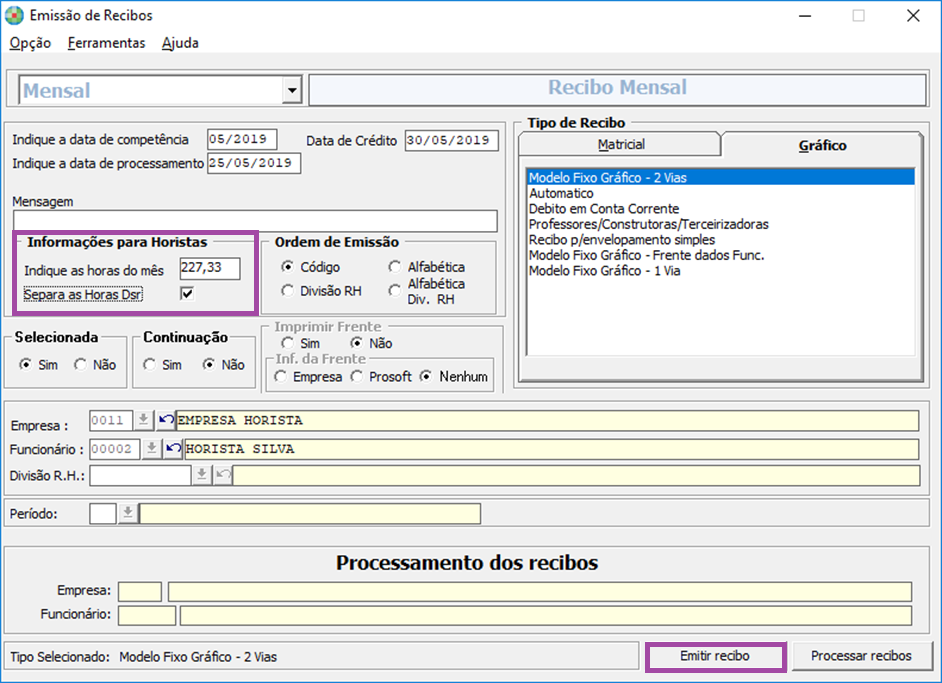Click the Emissão de Recibos app icon
942x683 pixels.
coord(14,16)
